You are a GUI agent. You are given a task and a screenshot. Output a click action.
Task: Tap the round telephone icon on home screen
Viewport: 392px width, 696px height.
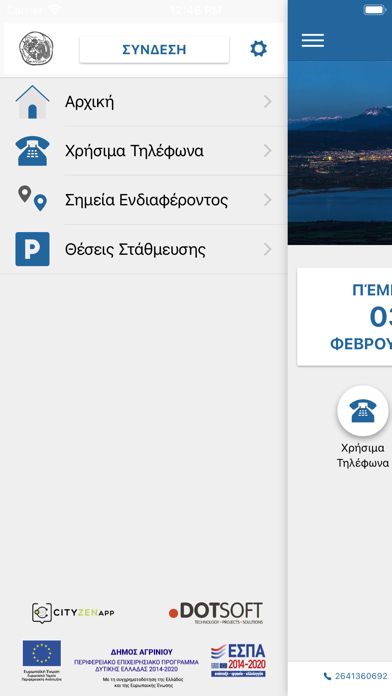click(x=363, y=411)
